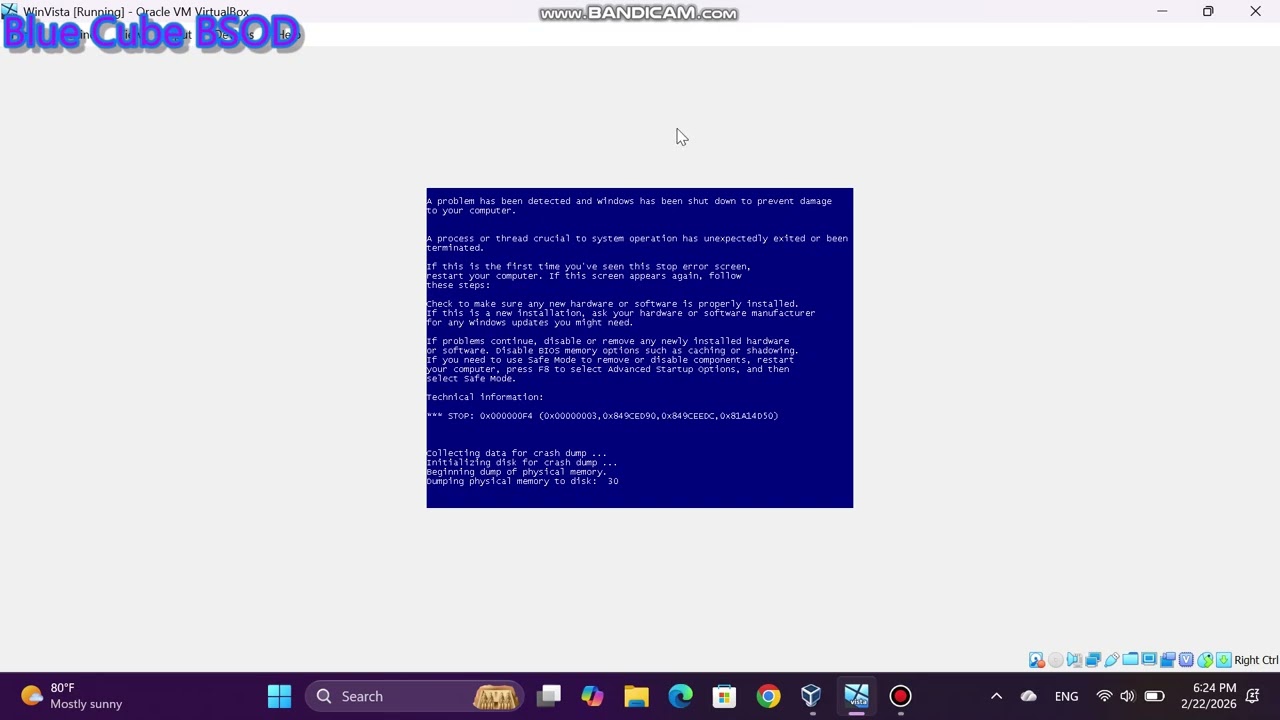The width and height of the screenshot is (1280, 720).
Task: Click the network adapter status icon
Action: pyautogui.click(x=1093, y=660)
